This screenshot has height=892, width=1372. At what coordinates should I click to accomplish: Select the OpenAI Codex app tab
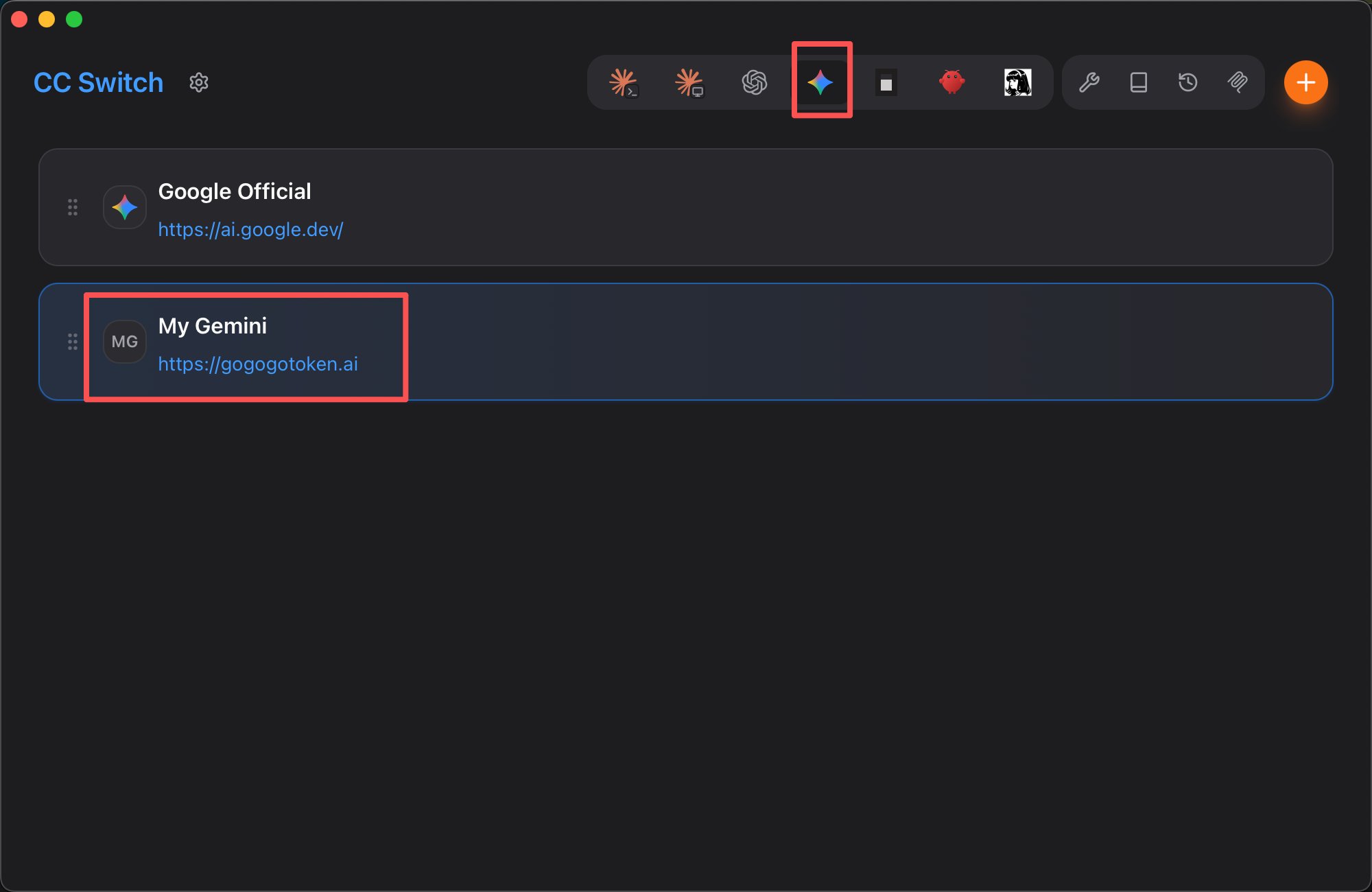point(755,83)
